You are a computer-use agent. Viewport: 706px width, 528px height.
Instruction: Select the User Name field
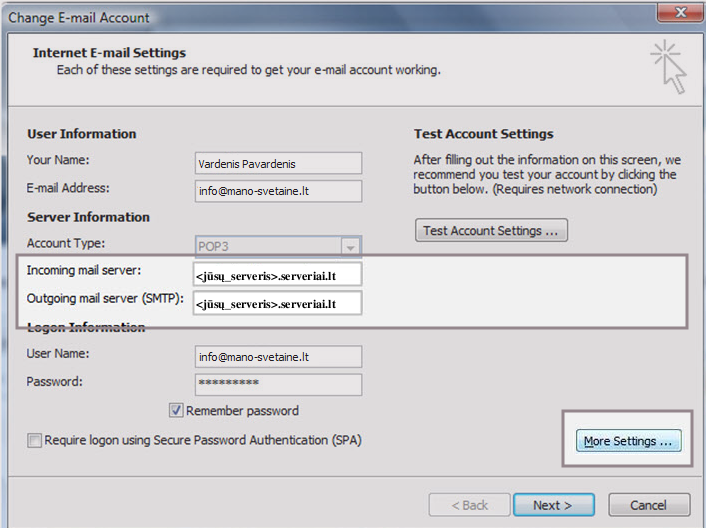[278, 356]
